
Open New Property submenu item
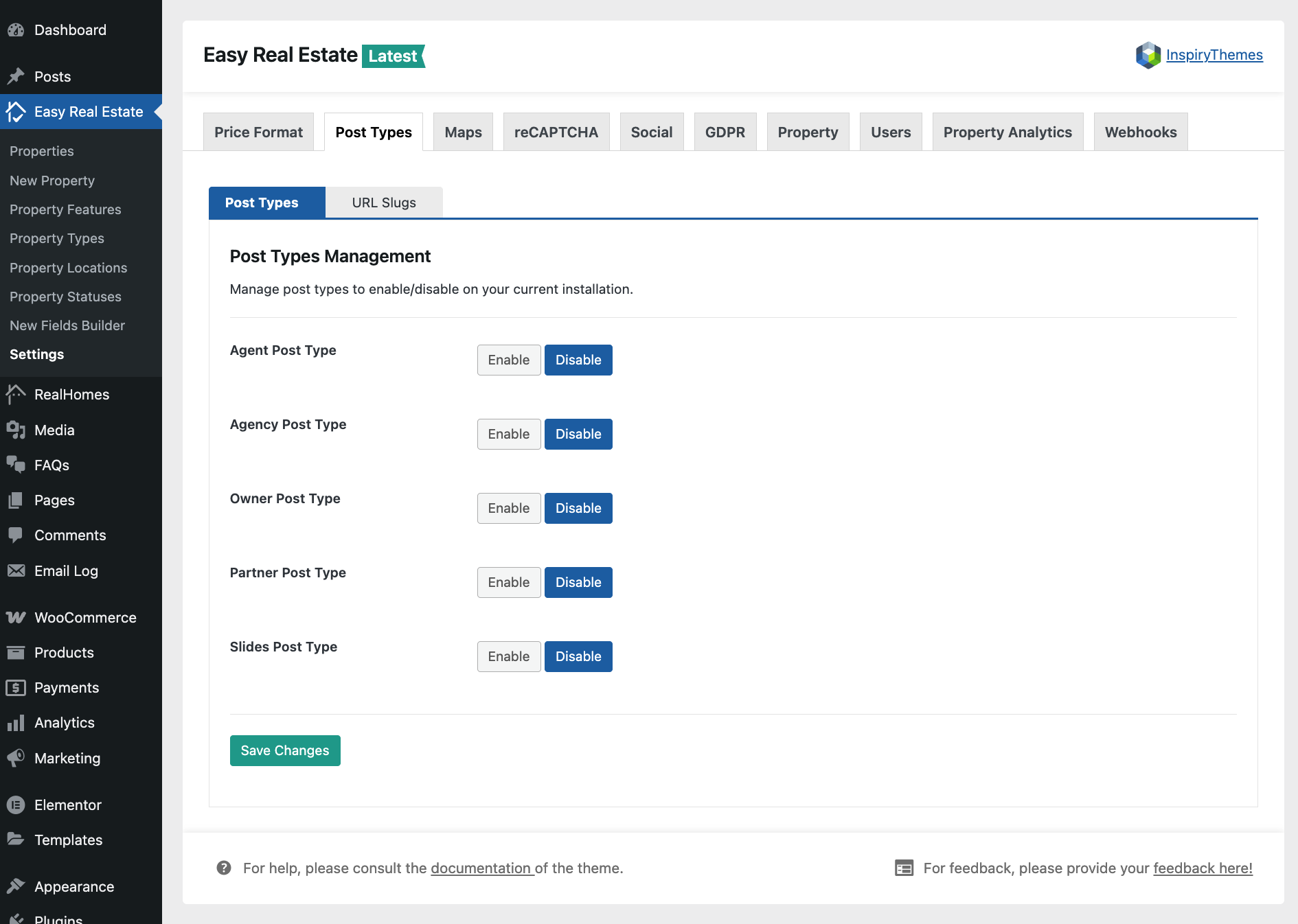coord(52,181)
